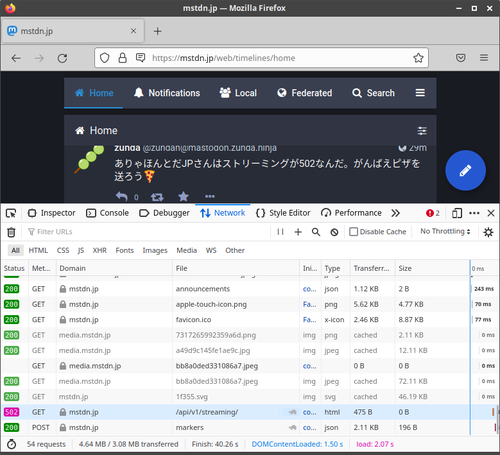500x455 pixels.
Task: Switch to Notifications tab
Action: point(167,93)
